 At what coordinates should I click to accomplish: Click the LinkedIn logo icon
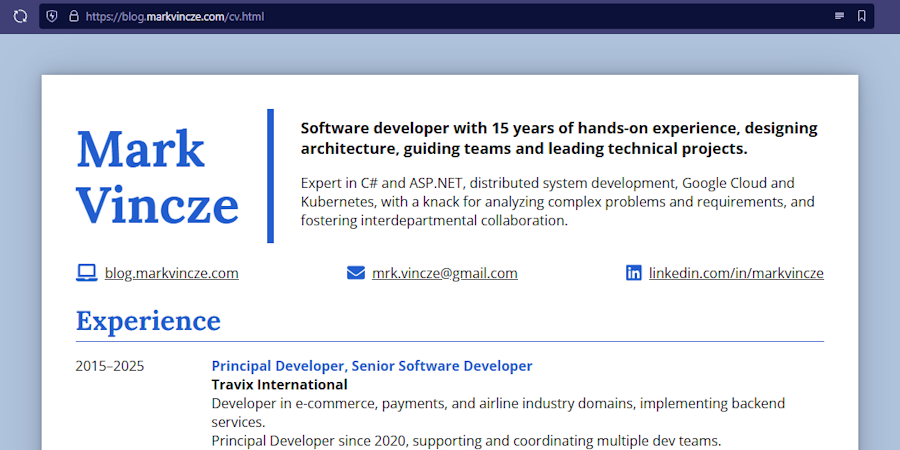coord(634,273)
